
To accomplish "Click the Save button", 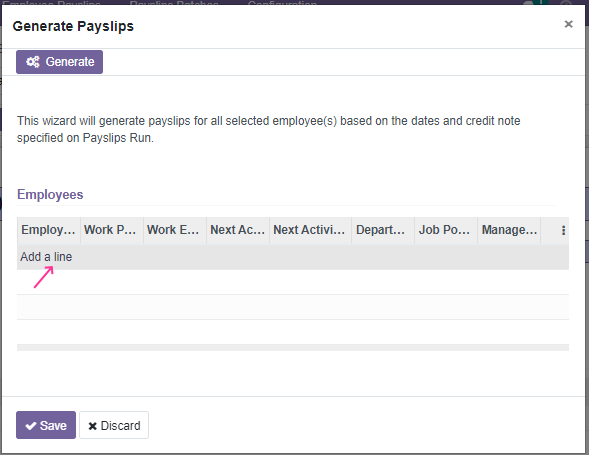I will tap(46, 425).
